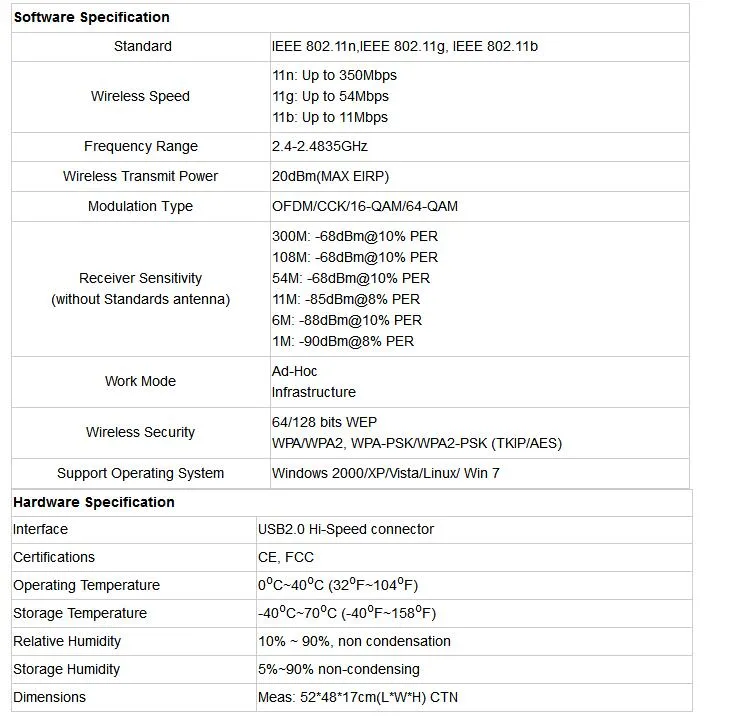Click the 20dBm(MAX EIRP) transmit power value
This screenshot has width=752, height=718.
[330, 176]
